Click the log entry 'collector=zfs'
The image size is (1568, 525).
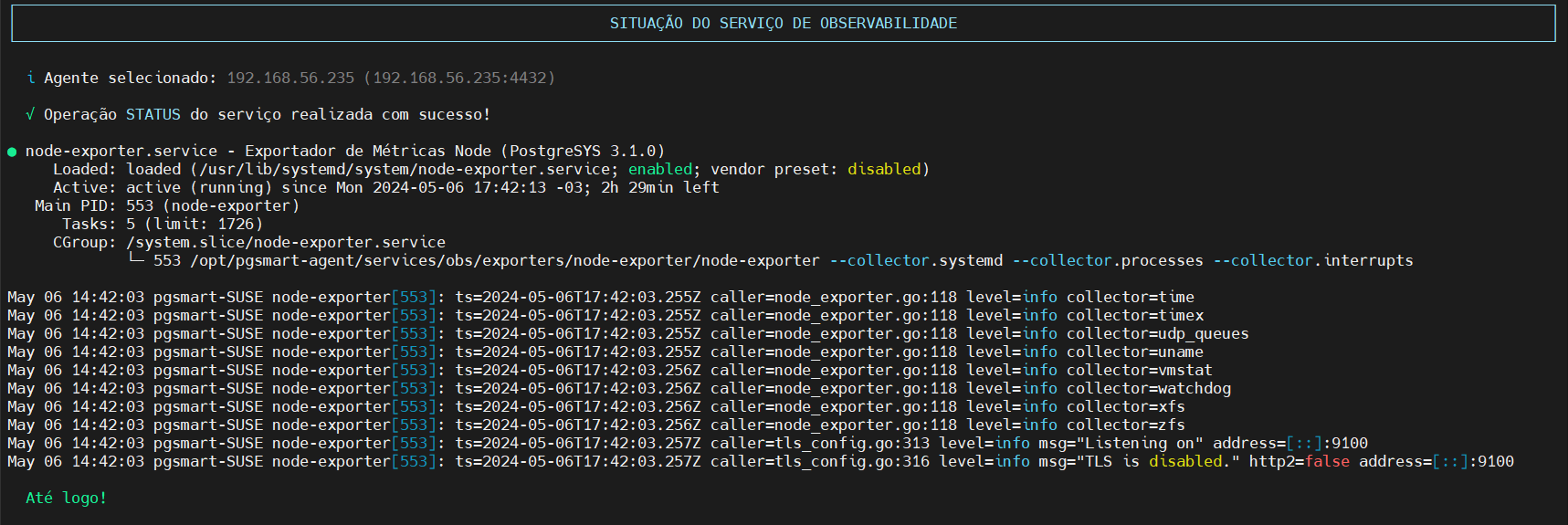(1126, 425)
